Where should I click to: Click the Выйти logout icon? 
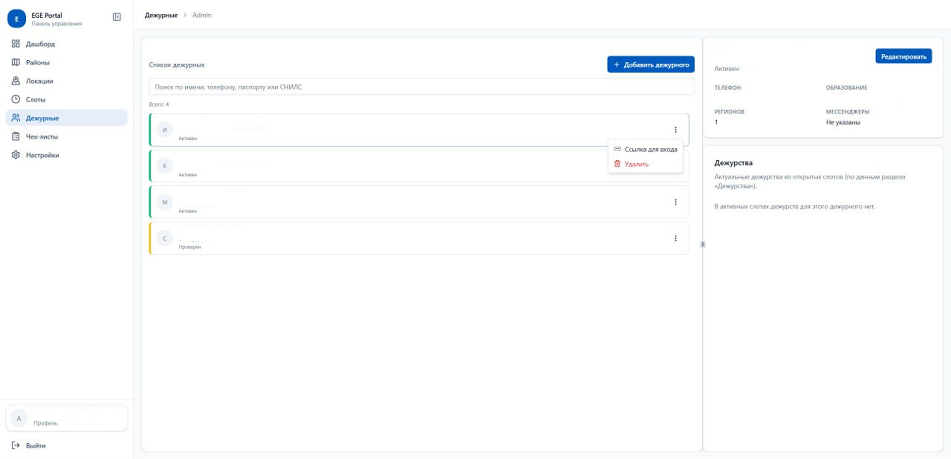16,446
